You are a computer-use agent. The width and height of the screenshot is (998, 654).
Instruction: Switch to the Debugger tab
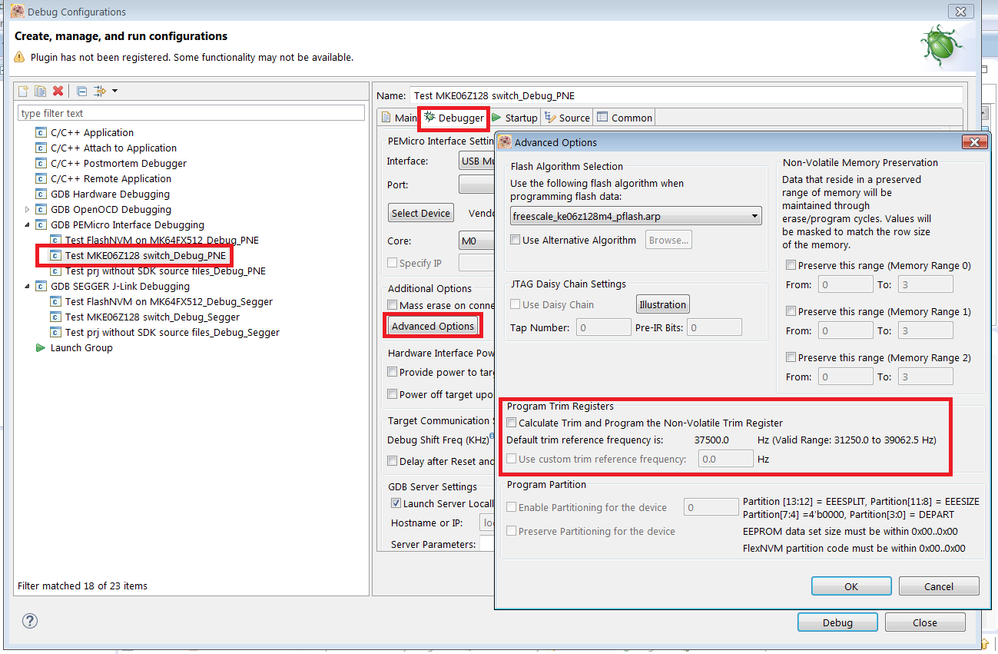click(x=454, y=118)
